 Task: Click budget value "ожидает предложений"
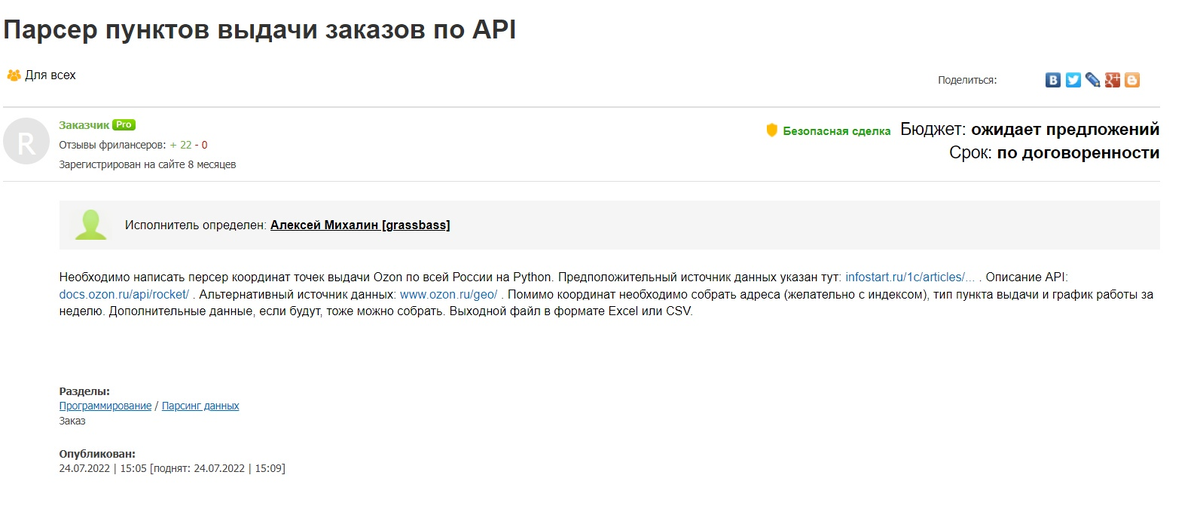pos(1065,129)
